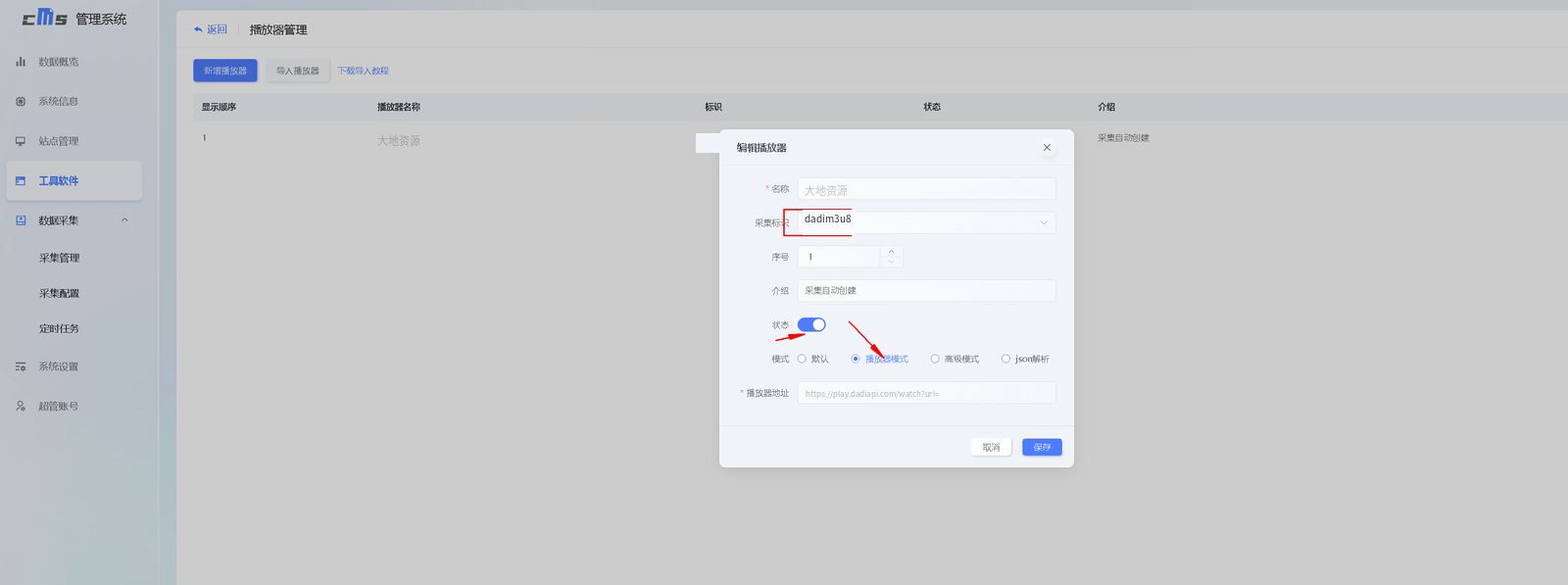The height and width of the screenshot is (585, 1568).
Task: Click the 播放器管理 page title
Action: [278, 29]
